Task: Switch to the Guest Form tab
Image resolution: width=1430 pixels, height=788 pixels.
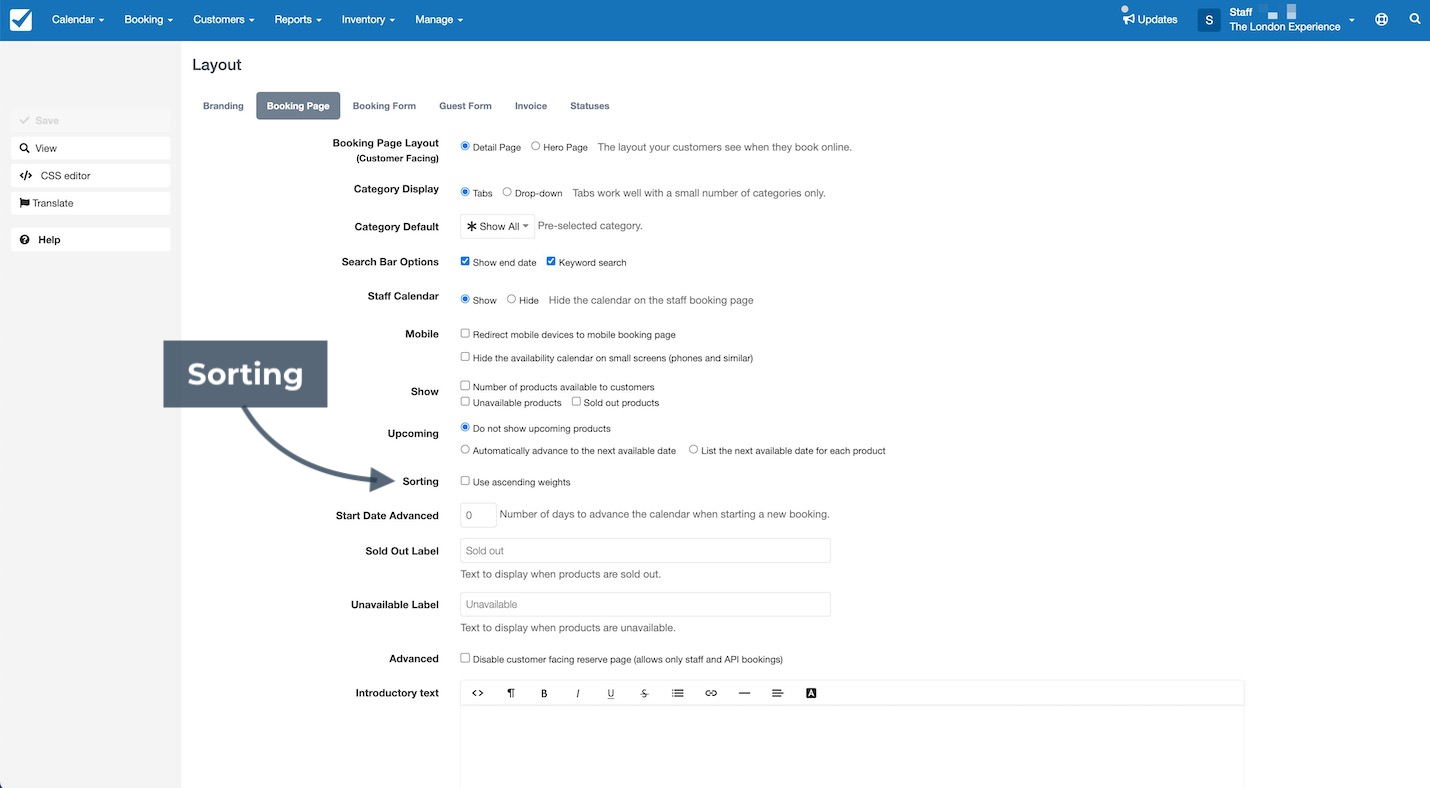Action: (x=465, y=106)
